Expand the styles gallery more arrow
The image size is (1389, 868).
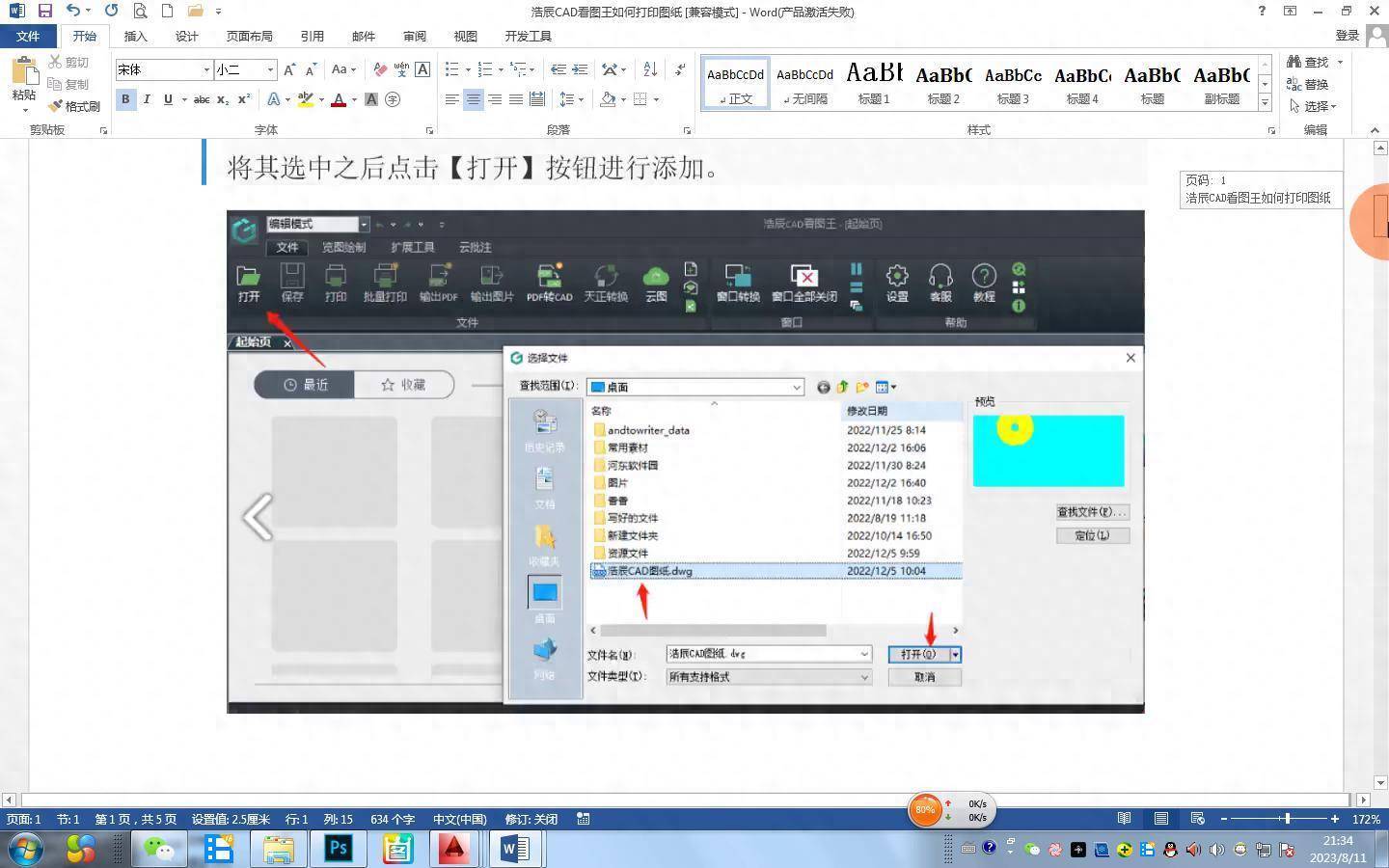[x=1265, y=103]
